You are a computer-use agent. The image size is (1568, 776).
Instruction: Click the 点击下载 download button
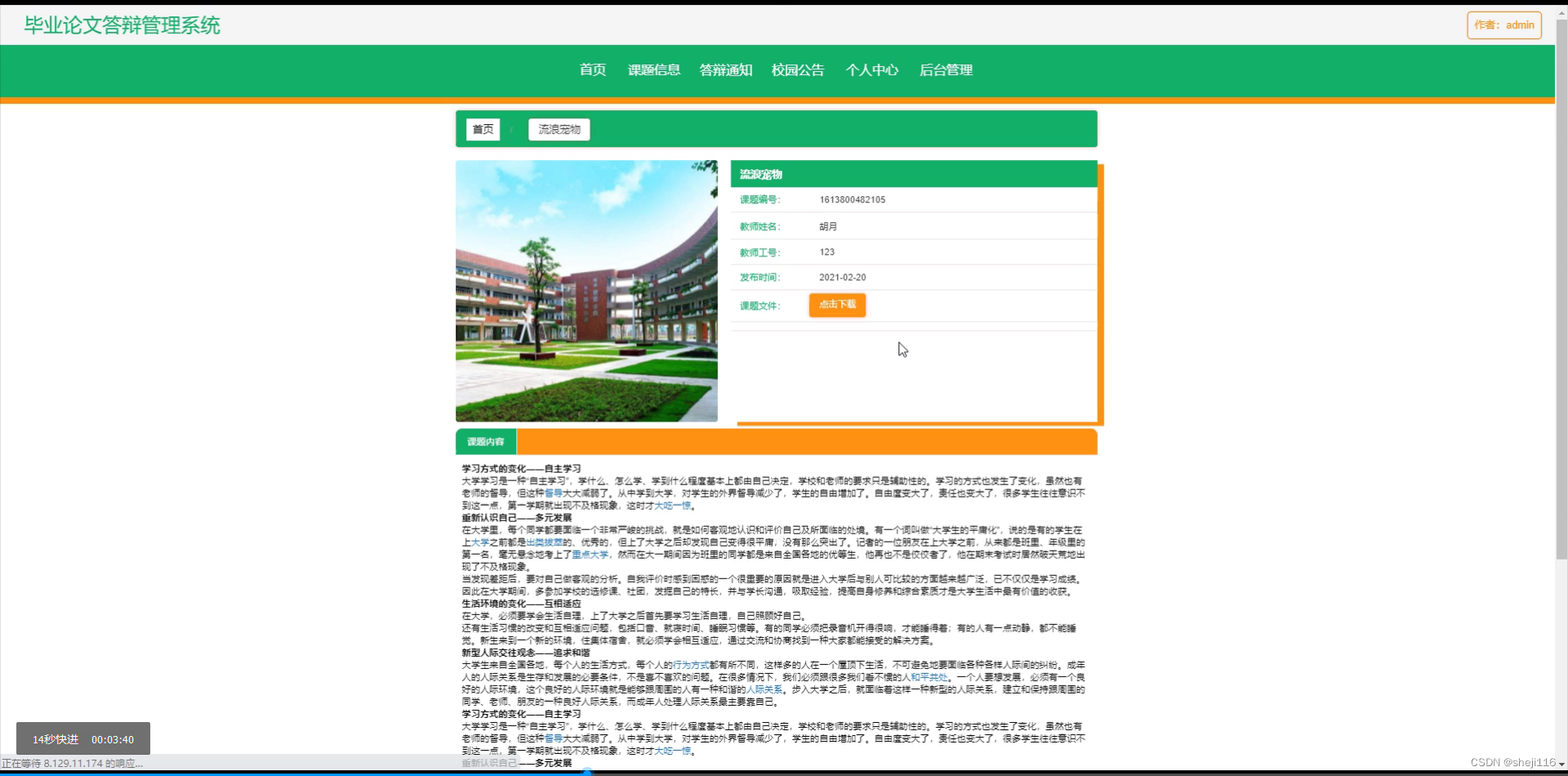[836, 305]
